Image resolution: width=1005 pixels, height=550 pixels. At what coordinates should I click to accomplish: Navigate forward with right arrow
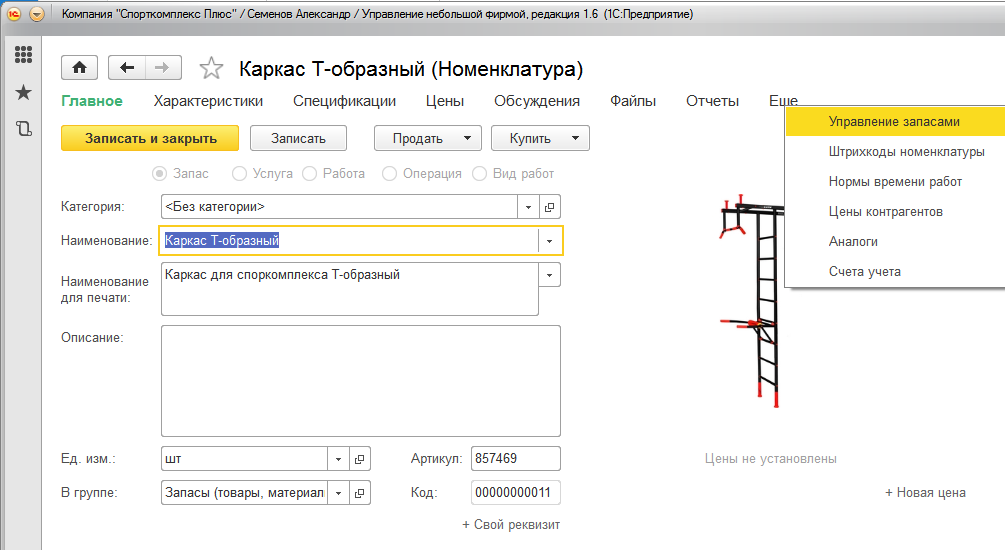click(x=163, y=67)
